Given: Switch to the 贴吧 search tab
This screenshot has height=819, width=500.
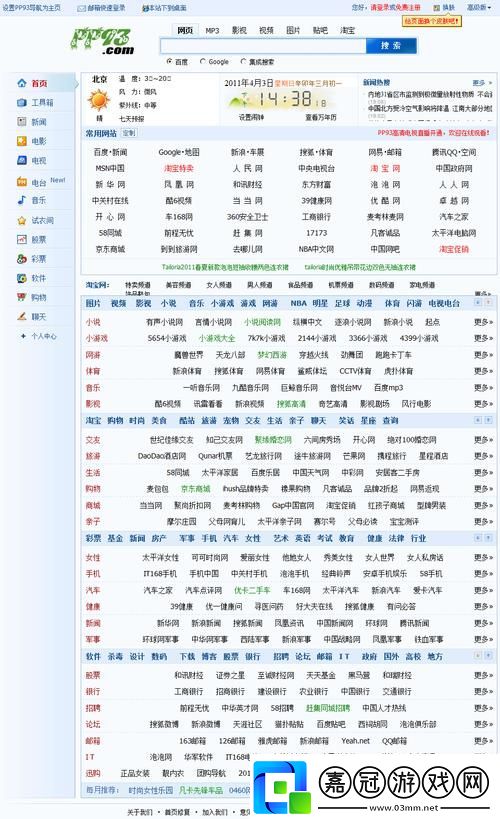Looking at the screenshot, I should click(x=320, y=30).
